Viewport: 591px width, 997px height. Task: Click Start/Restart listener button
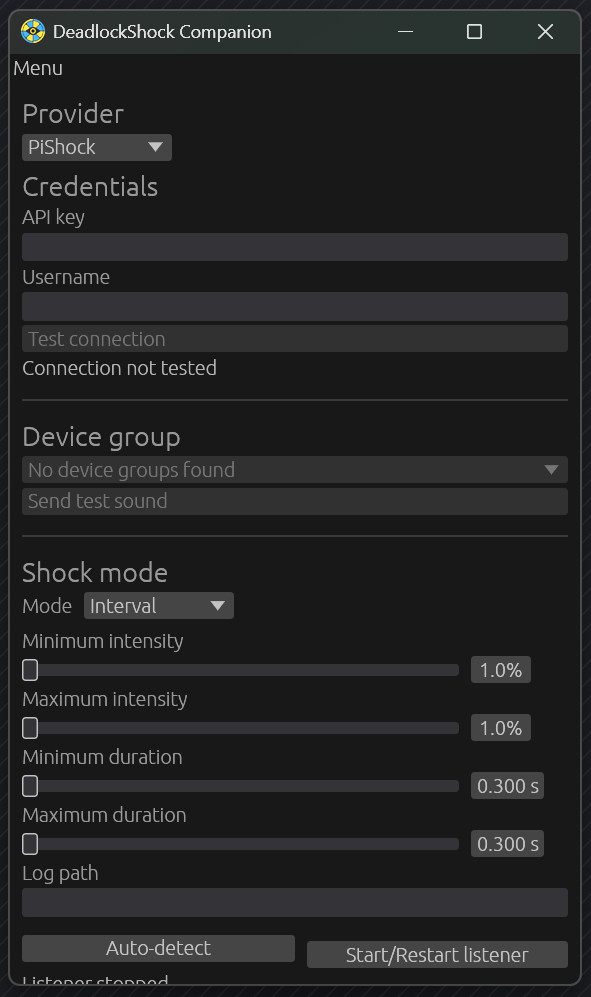[x=437, y=954]
